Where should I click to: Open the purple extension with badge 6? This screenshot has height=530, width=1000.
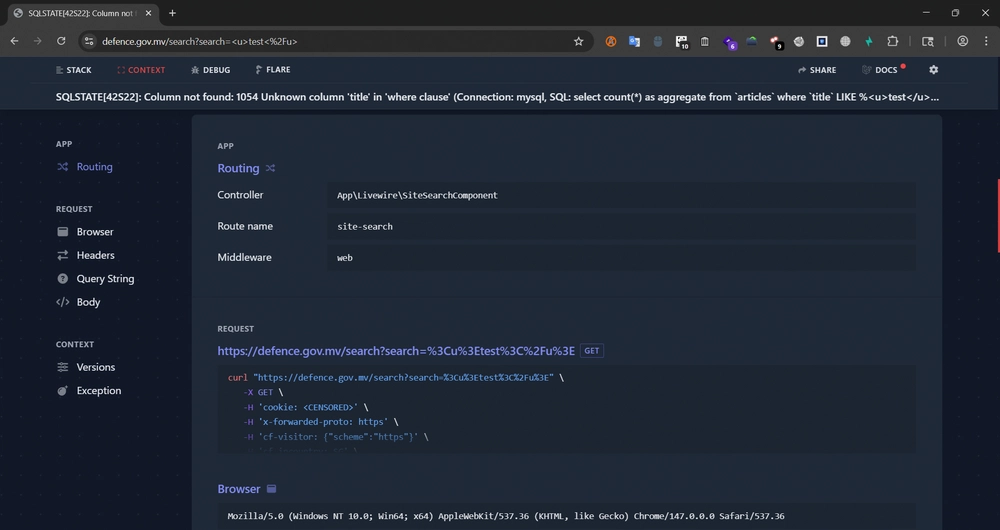pos(729,42)
